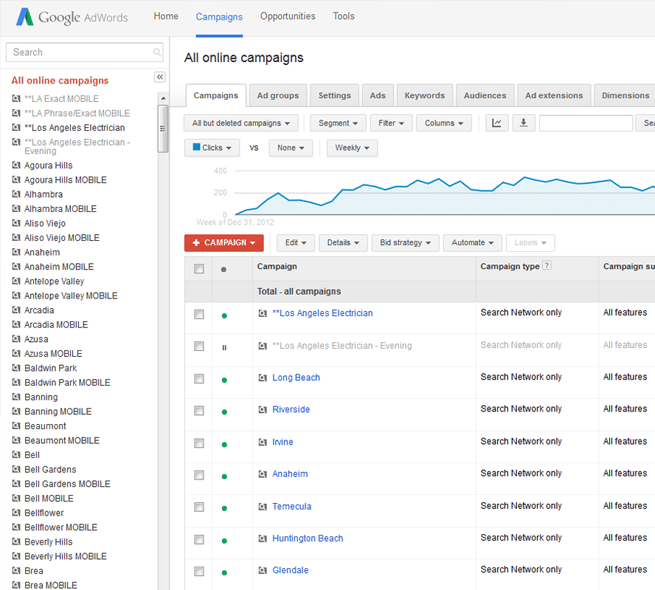Check the box for **Los Angeles Electrician row

pos(199,314)
